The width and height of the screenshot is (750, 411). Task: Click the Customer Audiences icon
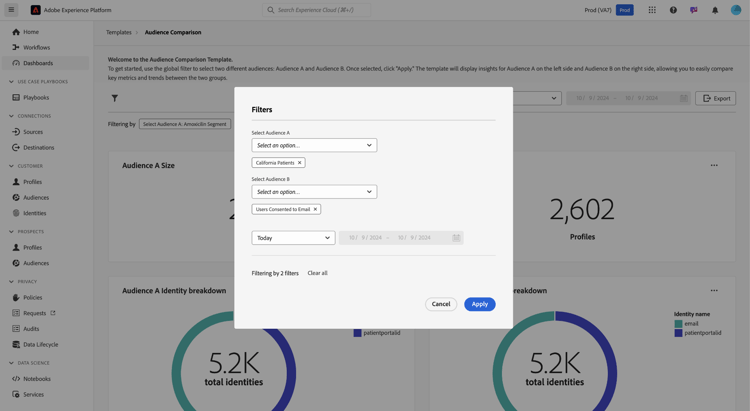pyautogui.click(x=16, y=198)
